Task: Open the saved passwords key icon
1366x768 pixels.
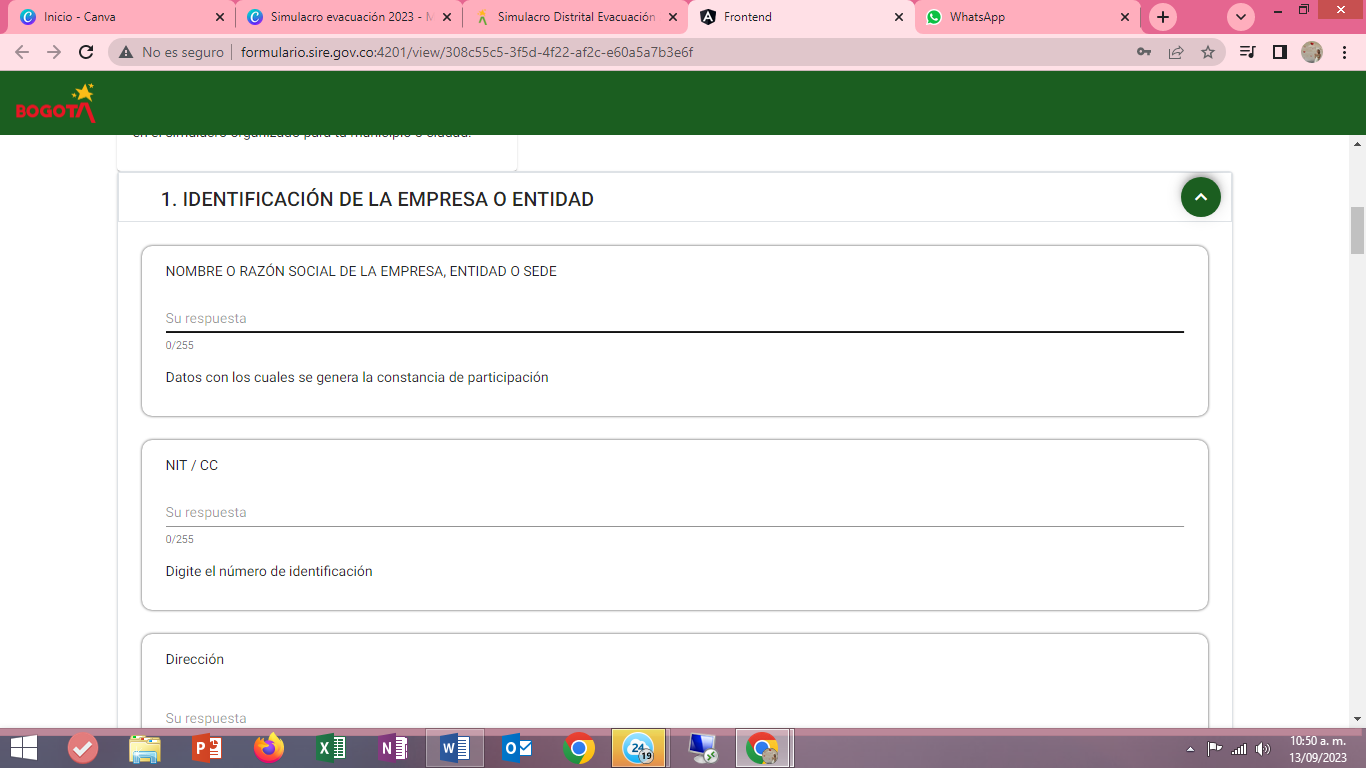Action: pyautogui.click(x=1144, y=52)
